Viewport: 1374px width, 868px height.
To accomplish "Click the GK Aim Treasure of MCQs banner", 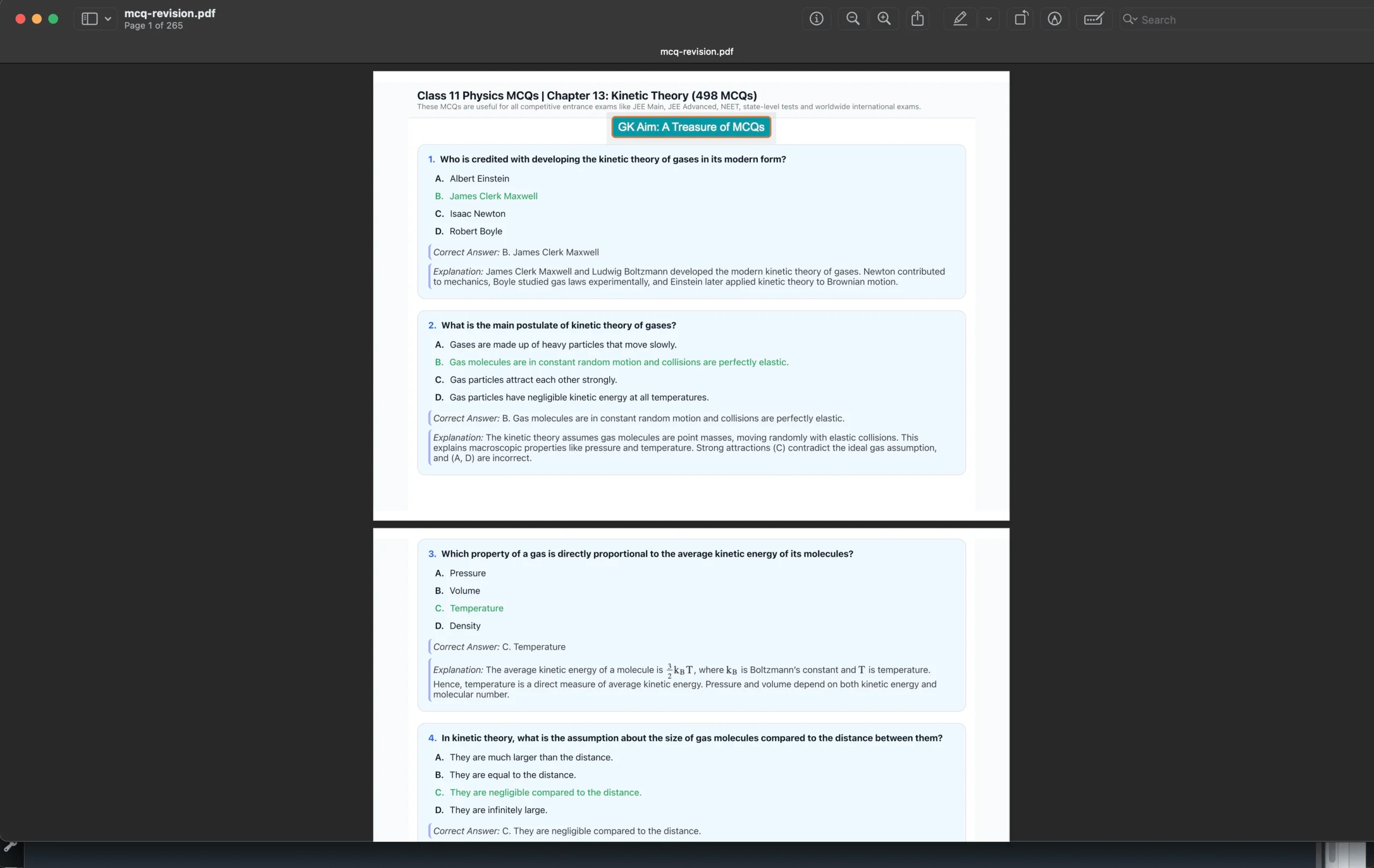I will [690, 127].
